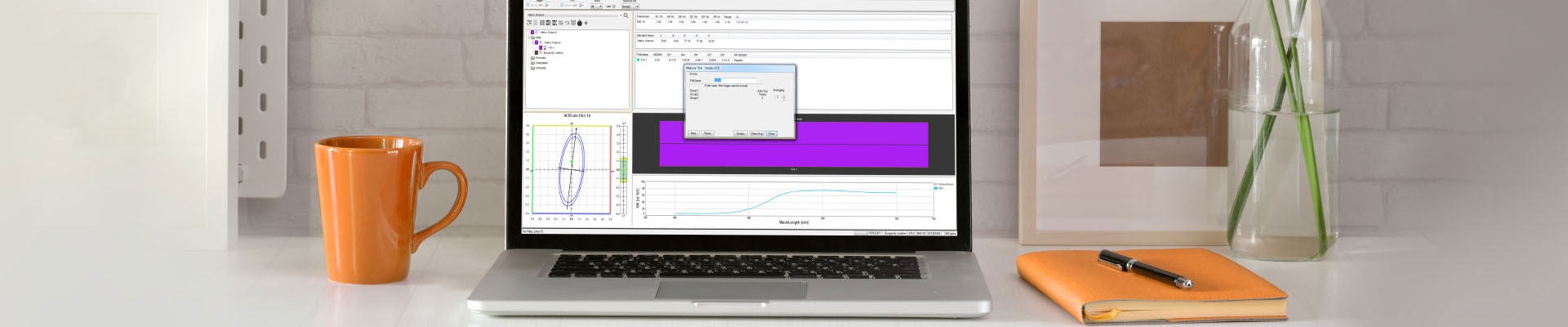Open the Formulas folder in the tree
The width and height of the screenshot is (1568, 327).
[540, 58]
